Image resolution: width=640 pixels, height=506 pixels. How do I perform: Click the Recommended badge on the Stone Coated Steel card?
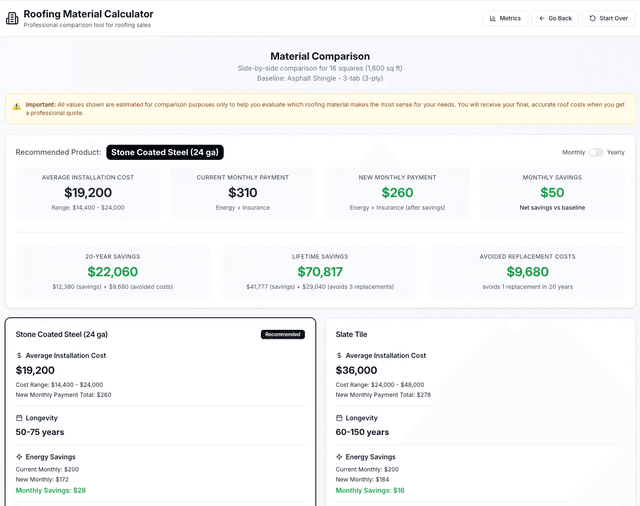tap(282, 334)
